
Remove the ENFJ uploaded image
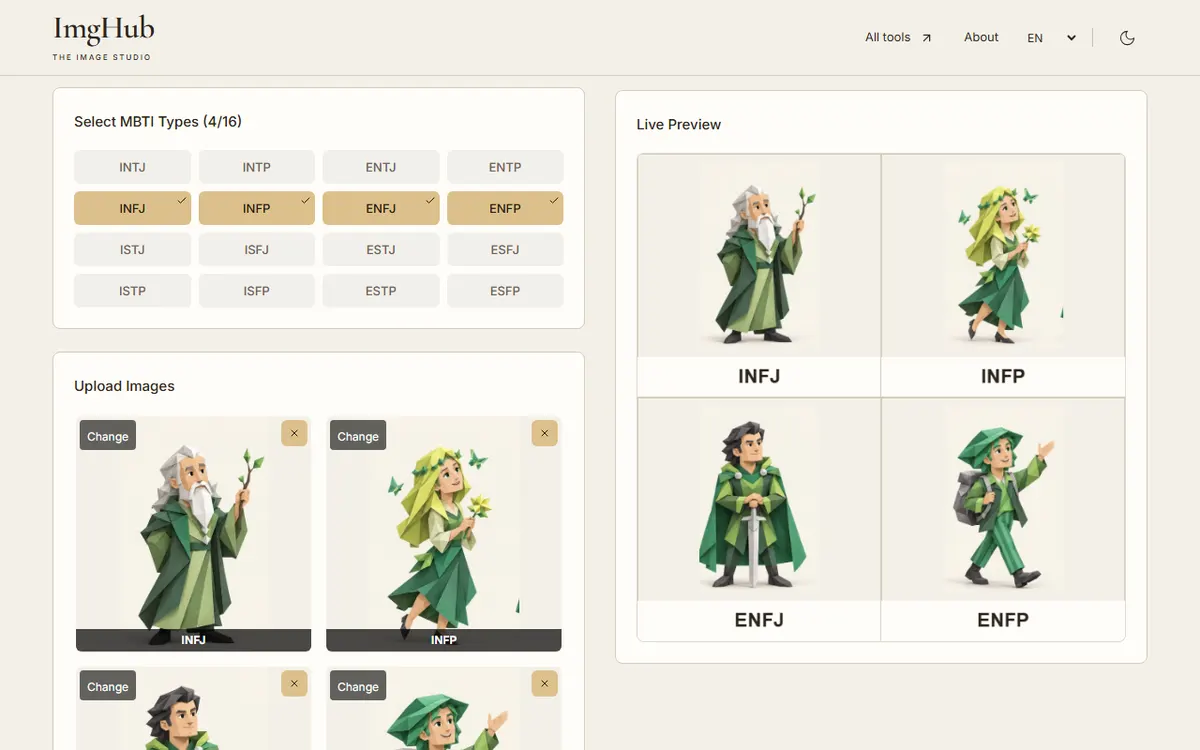tap(294, 684)
